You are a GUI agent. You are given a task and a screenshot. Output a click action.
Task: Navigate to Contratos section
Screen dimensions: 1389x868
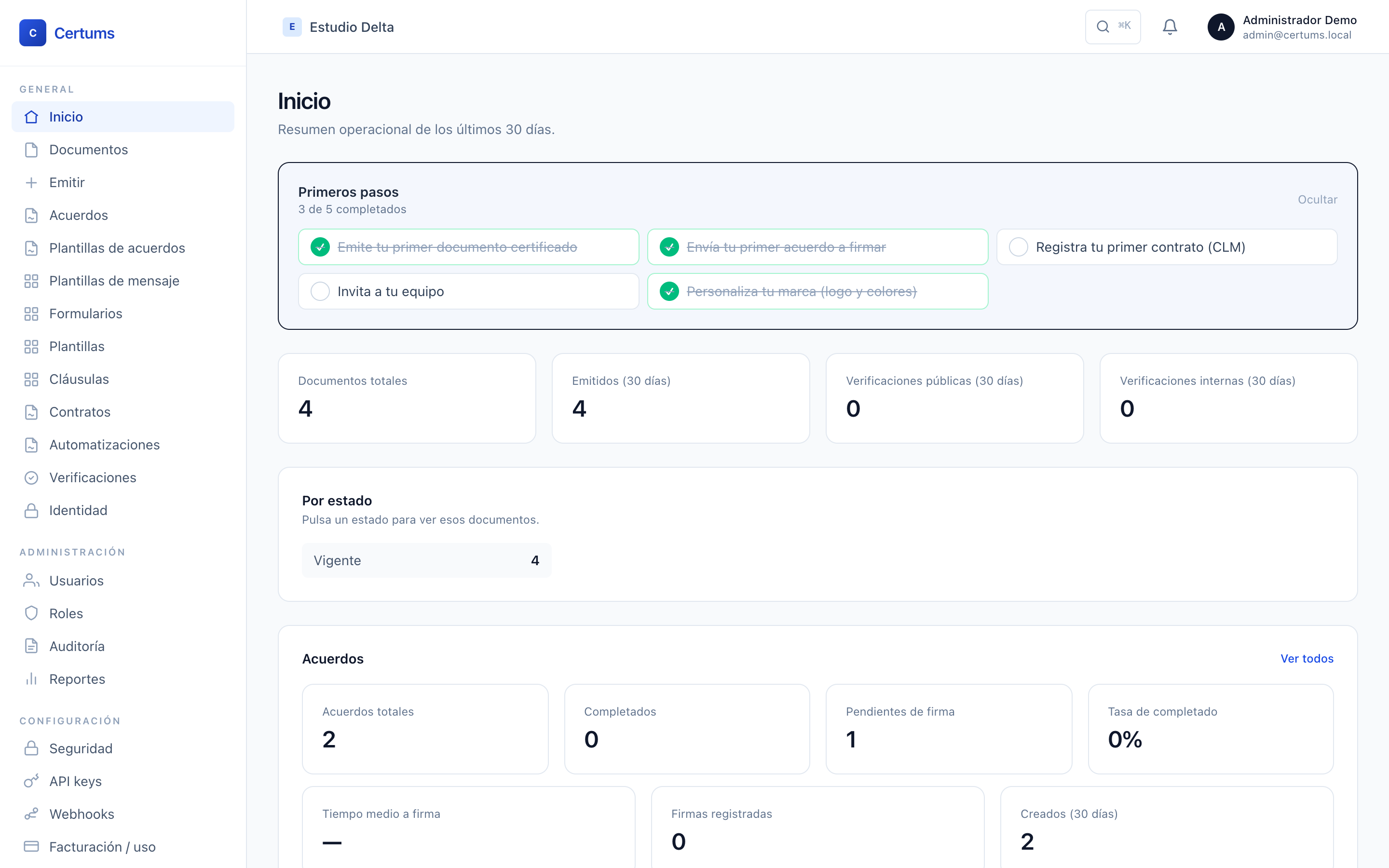pyautogui.click(x=123, y=412)
